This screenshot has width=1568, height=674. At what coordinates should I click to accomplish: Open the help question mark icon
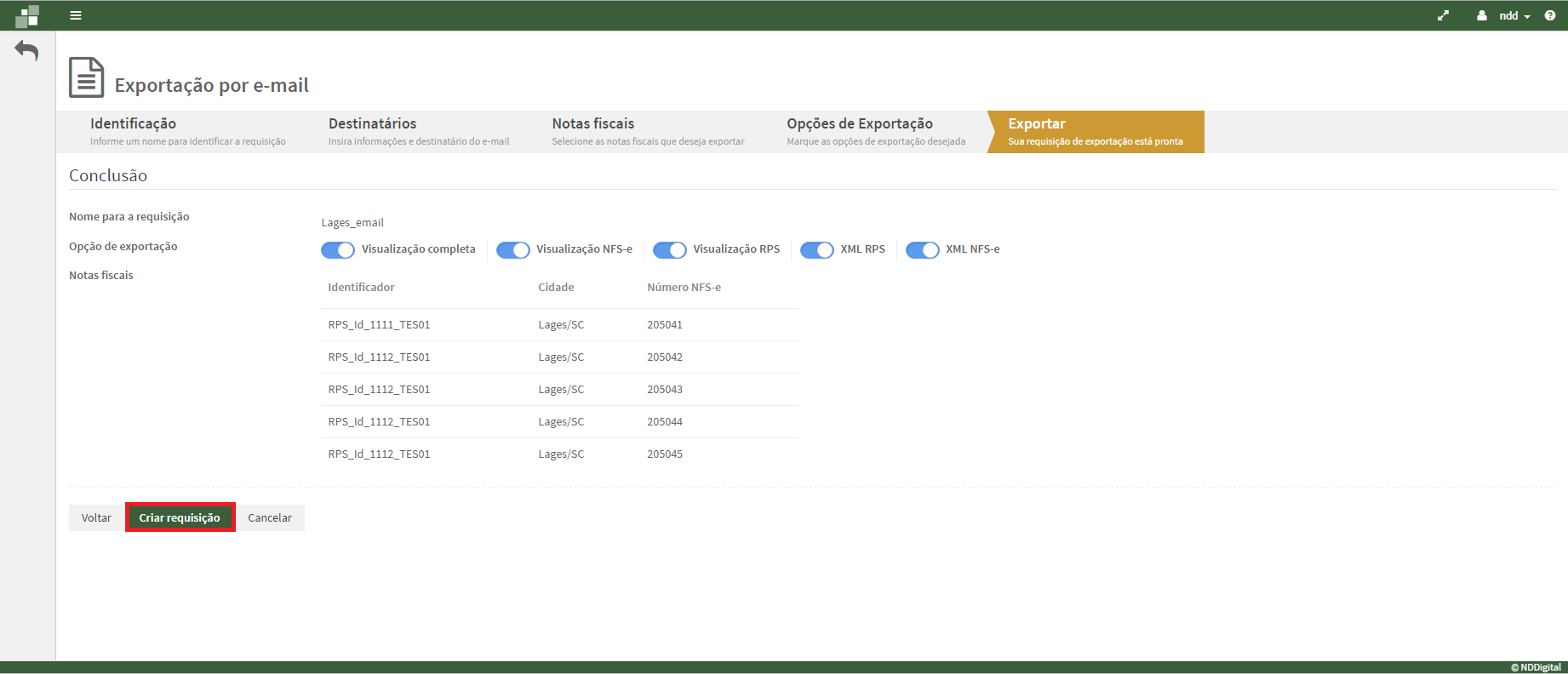point(1549,15)
